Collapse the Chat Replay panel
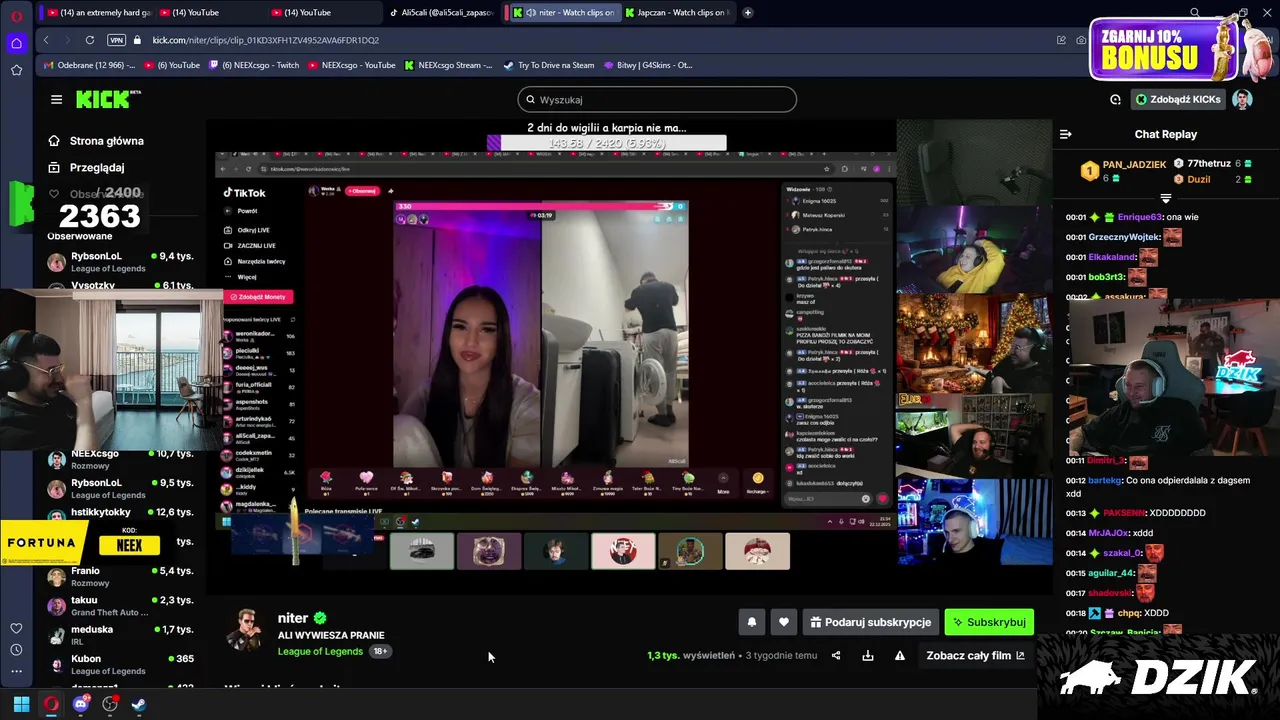1280x720 pixels. point(1065,134)
